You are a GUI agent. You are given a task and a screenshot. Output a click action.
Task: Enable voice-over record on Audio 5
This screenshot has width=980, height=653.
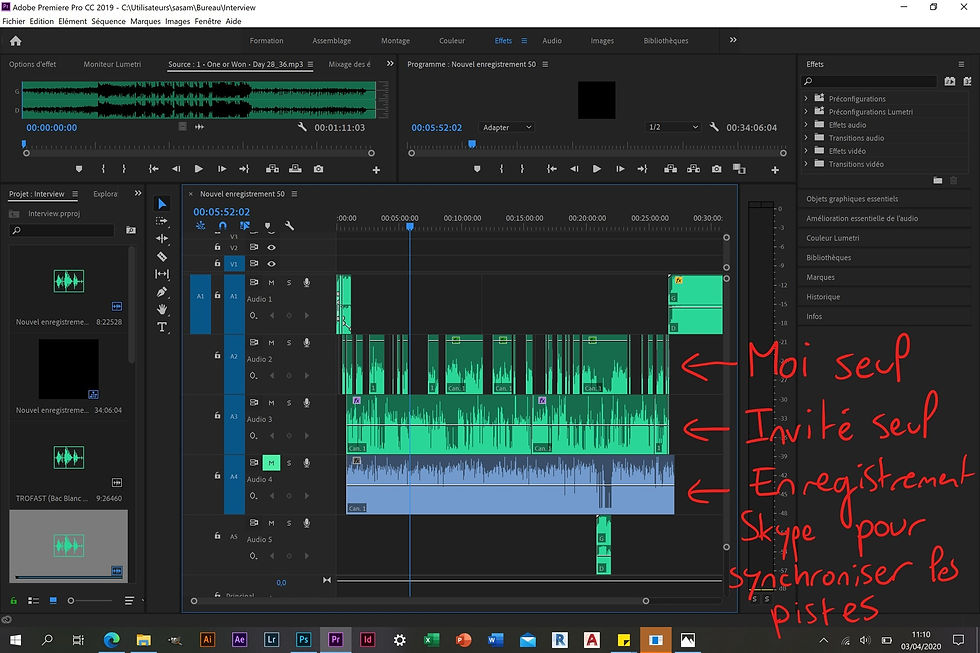point(306,523)
